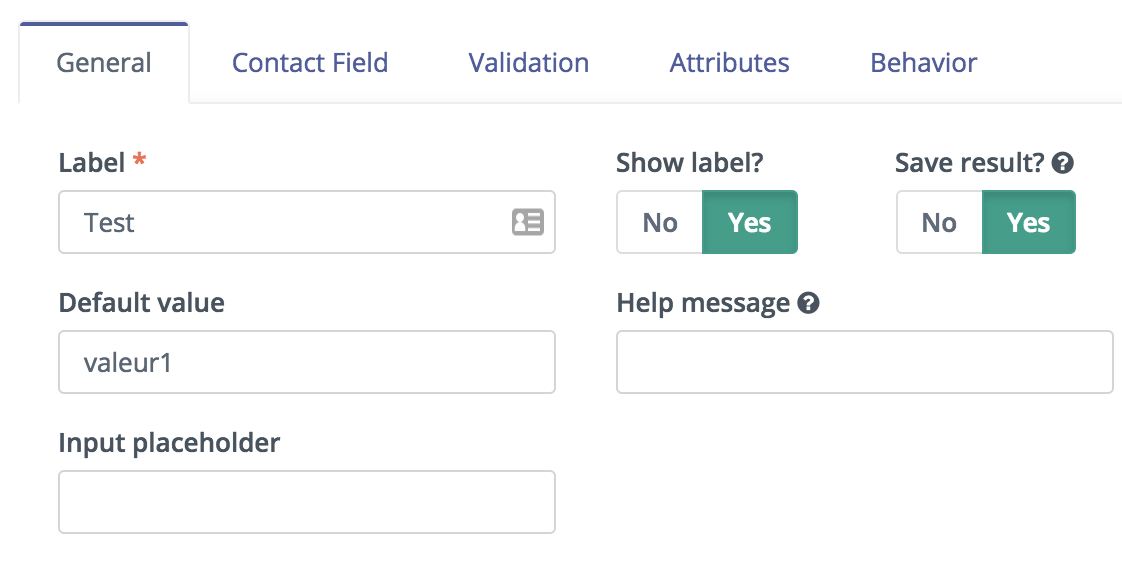1122x572 pixels.
Task: Focus the Label field containing Test
Action: coord(307,222)
